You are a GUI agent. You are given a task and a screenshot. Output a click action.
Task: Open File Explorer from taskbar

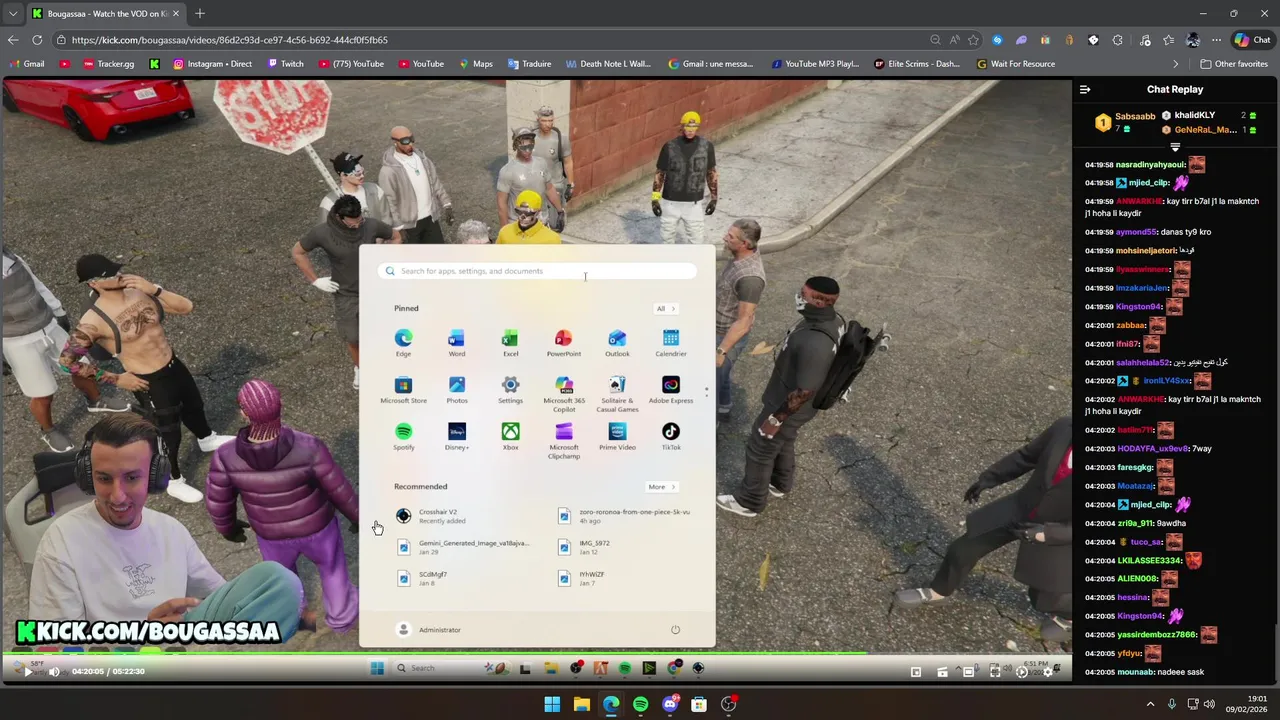point(581,704)
